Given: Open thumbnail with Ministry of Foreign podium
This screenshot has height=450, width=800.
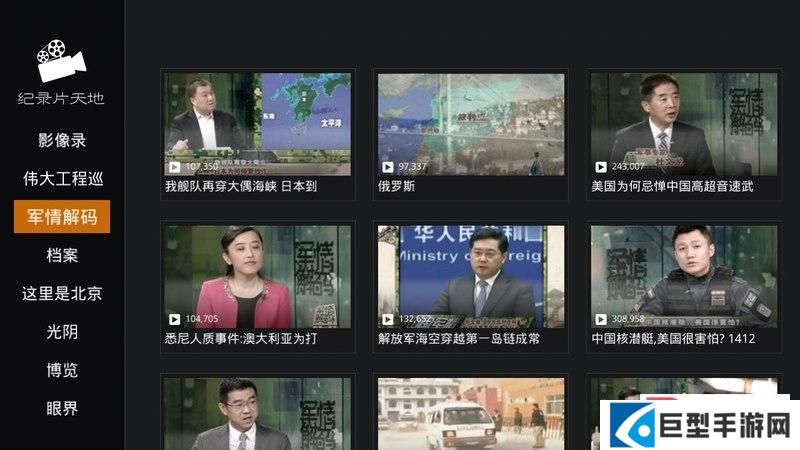Looking at the screenshot, I should point(471,277).
